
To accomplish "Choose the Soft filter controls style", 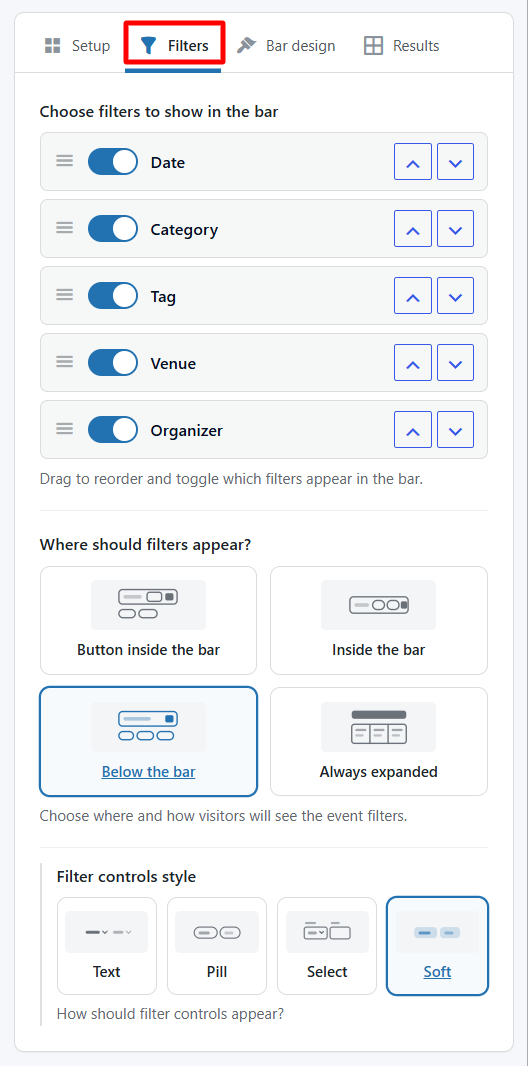I will coord(437,946).
